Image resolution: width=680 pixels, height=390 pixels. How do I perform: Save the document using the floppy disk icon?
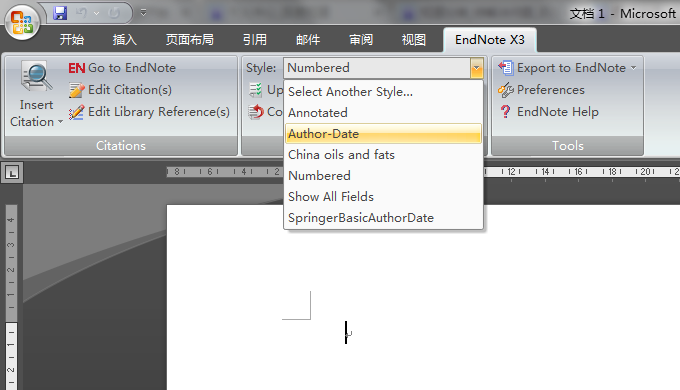[x=60, y=13]
